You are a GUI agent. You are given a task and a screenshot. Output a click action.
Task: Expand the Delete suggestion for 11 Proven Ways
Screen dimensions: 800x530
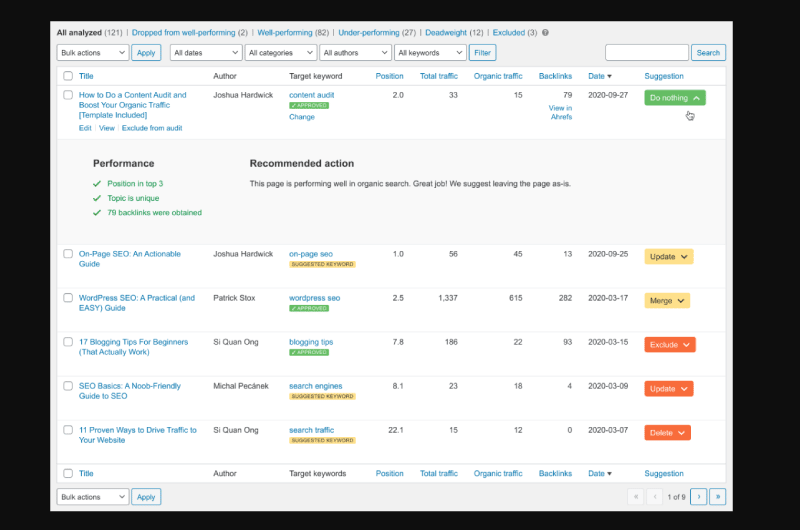pyautogui.click(x=667, y=433)
